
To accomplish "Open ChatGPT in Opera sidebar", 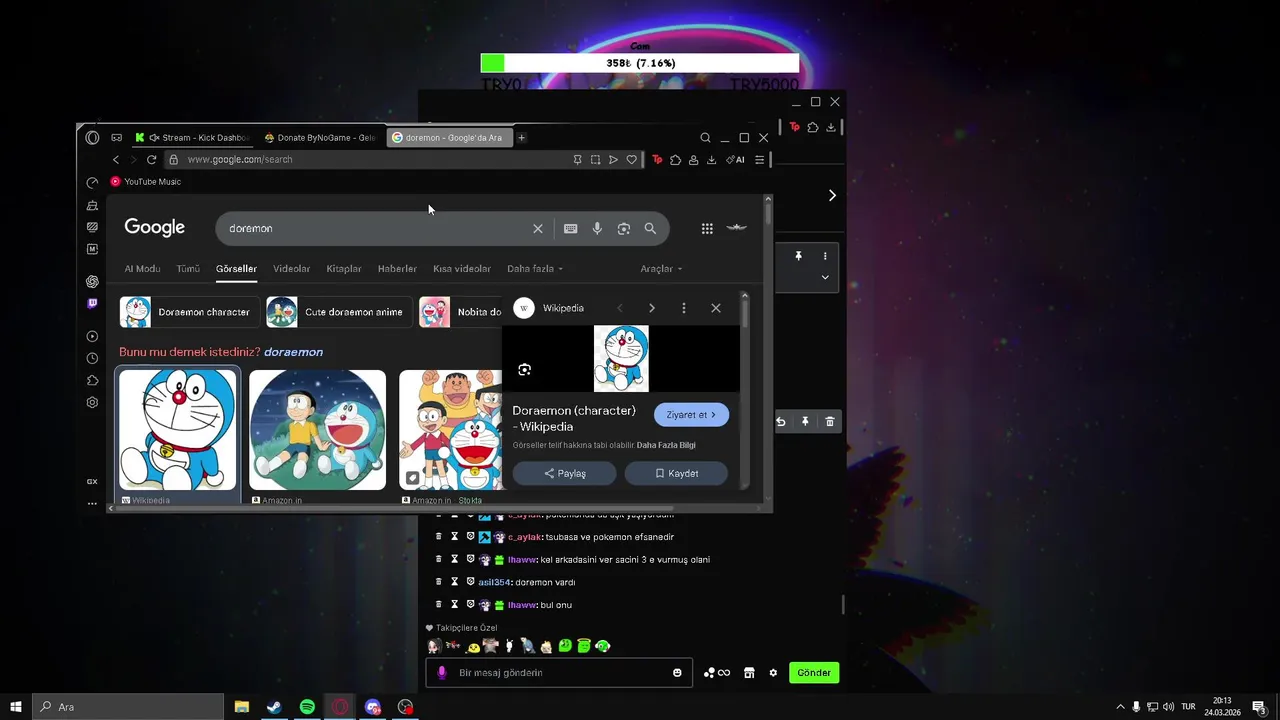I will 92,281.
